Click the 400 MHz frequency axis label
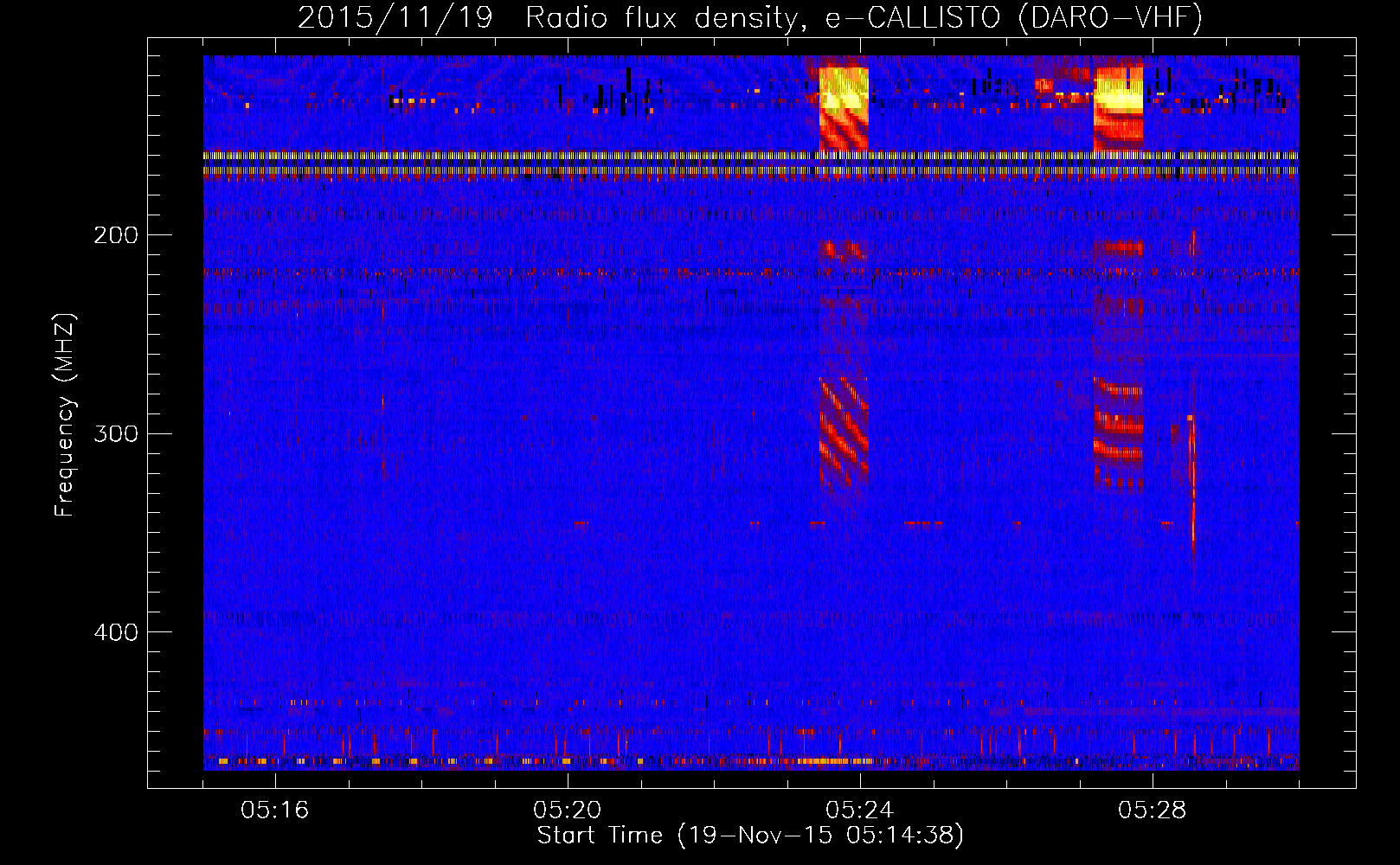The height and width of the screenshot is (865, 1400). 116,632
